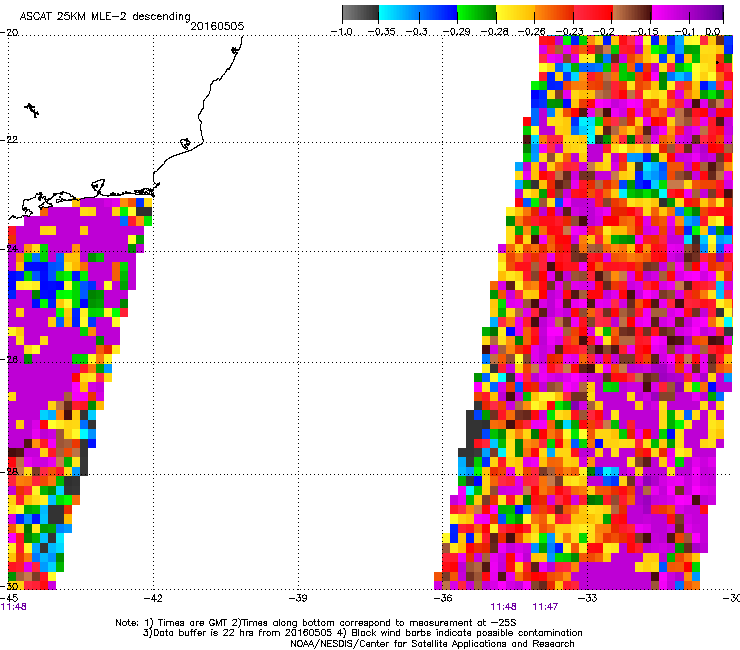Pick the red color bar segment

pos(593,13)
